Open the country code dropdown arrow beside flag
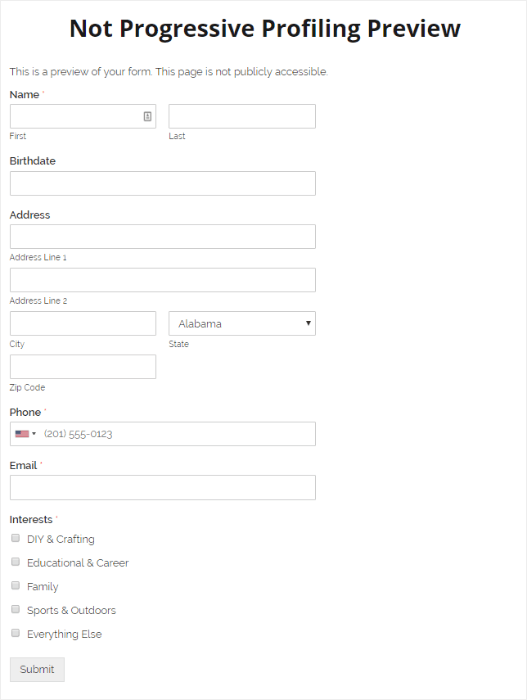This screenshot has width=527, height=700. pyautogui.click(x=34, y=433)
